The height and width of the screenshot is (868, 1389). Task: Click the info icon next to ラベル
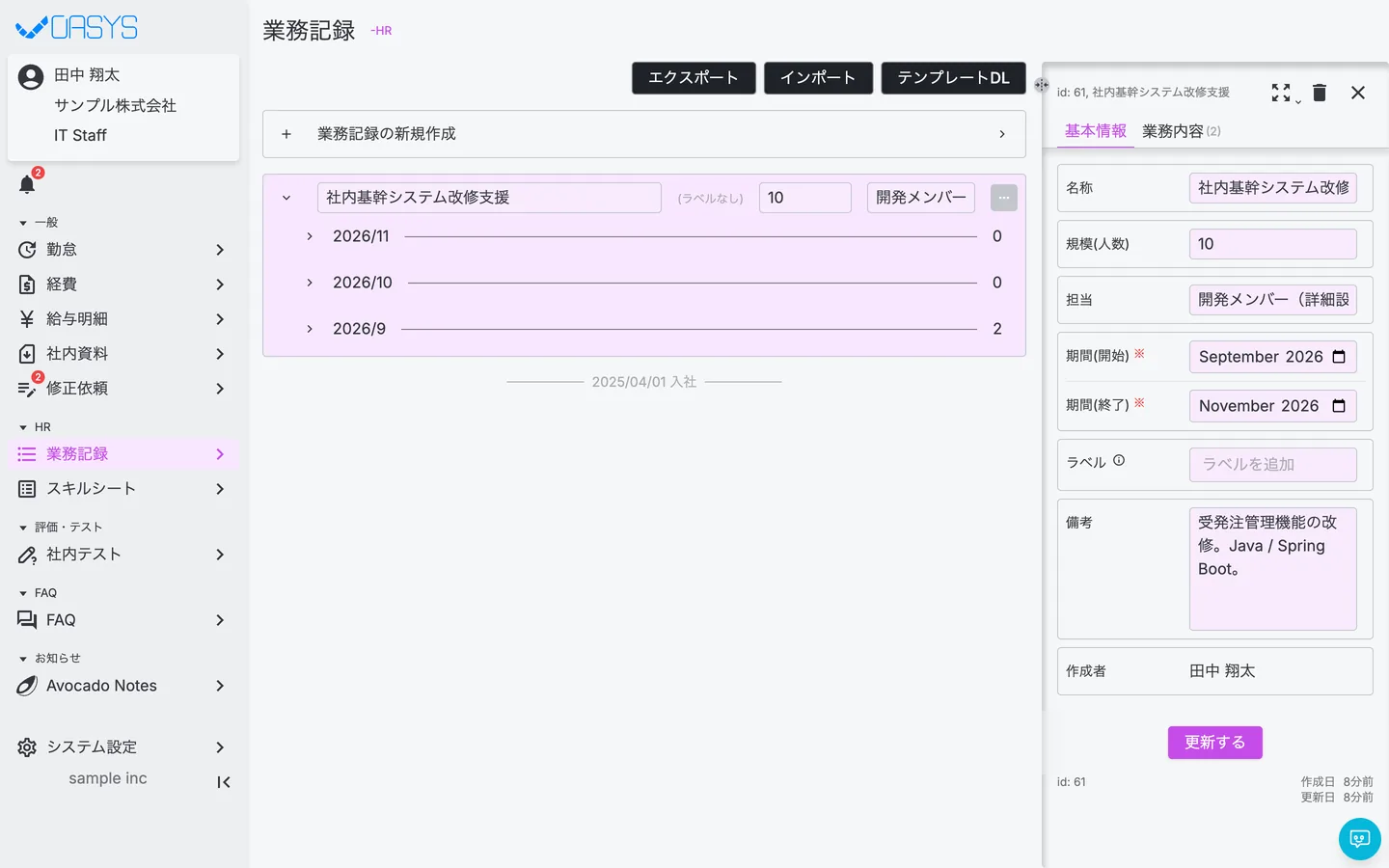1119,461
